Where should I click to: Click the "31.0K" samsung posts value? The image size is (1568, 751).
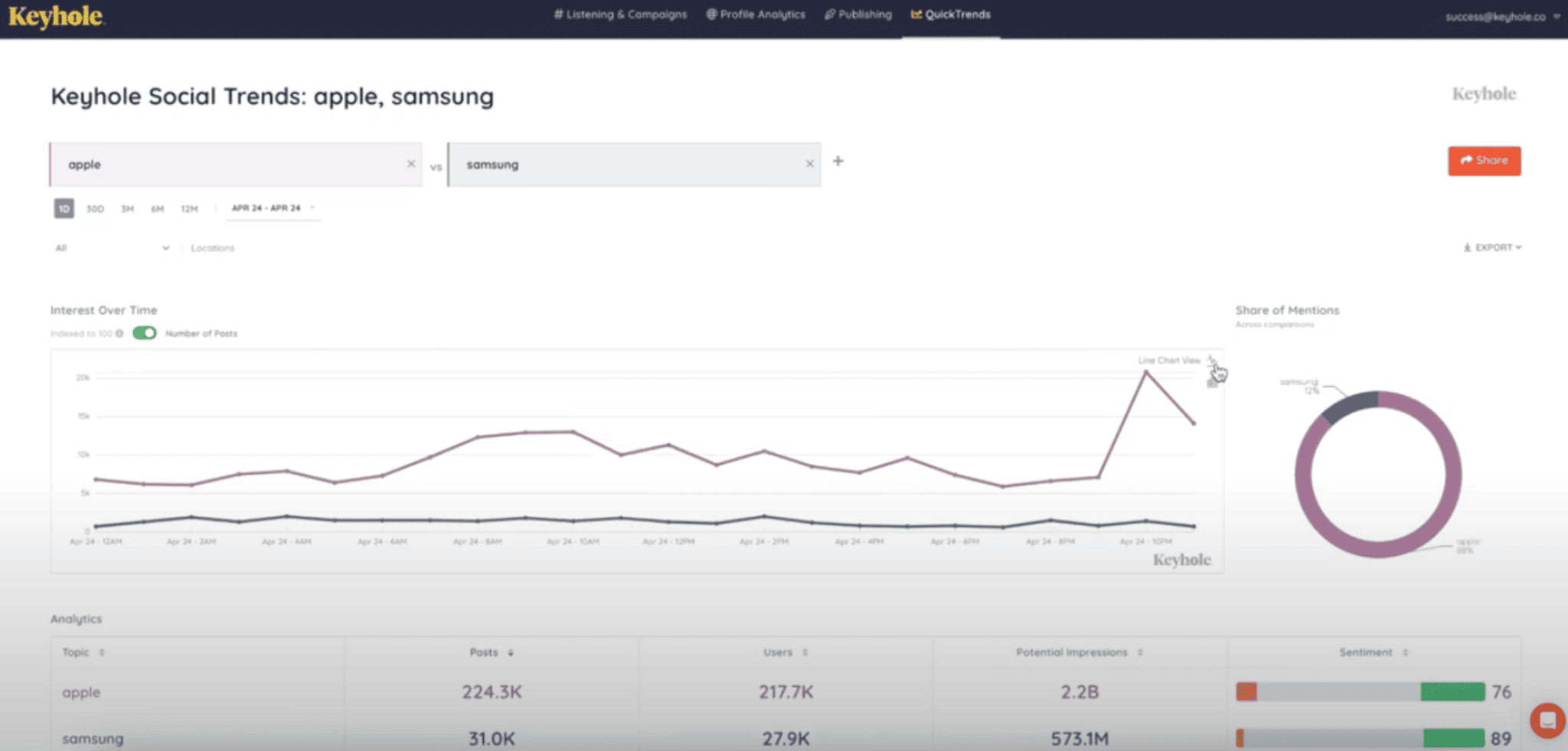click(x=492, y=739)
